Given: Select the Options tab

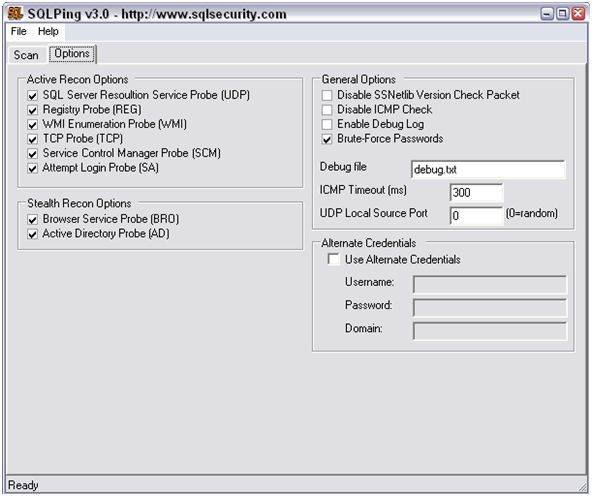Looking at the screenshot, I should 72,54.
